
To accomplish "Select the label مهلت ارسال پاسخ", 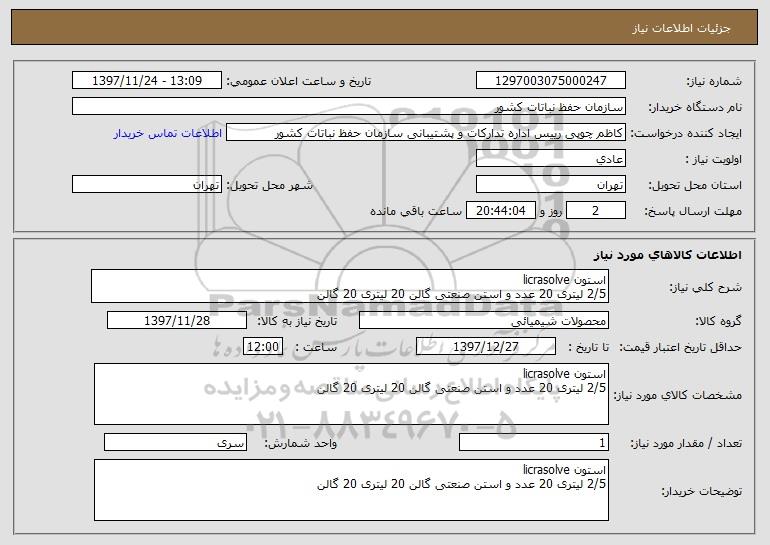I will pyautogui.click(x=693, y=211).
